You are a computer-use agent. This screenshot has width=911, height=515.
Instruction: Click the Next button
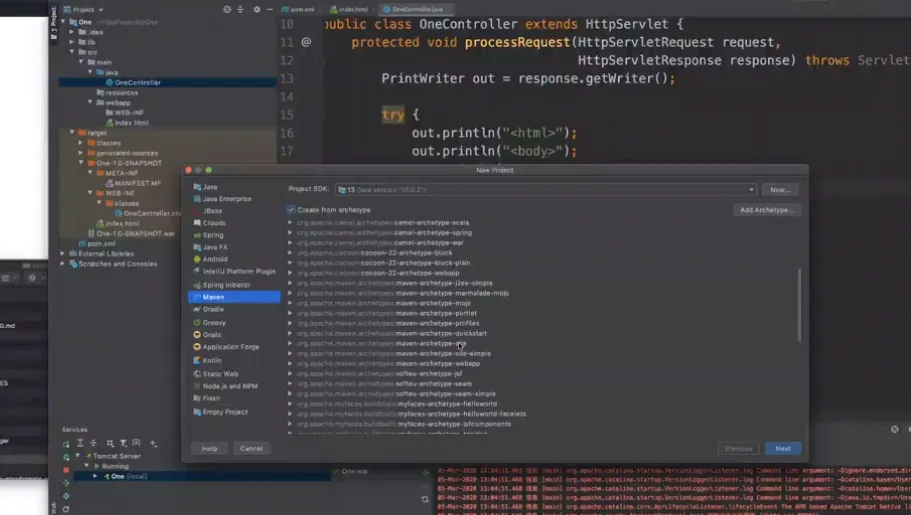[783, 448]
